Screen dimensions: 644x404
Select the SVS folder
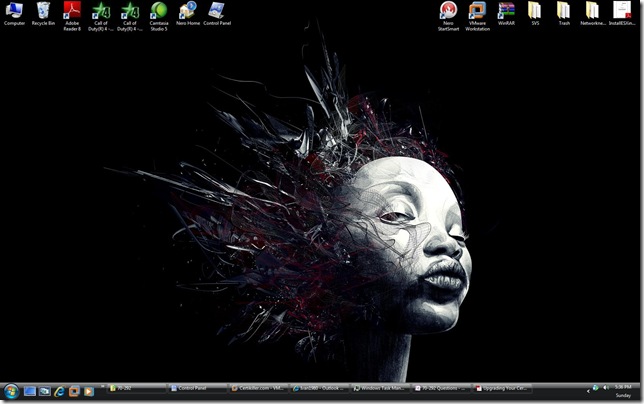tap(535, 14)
